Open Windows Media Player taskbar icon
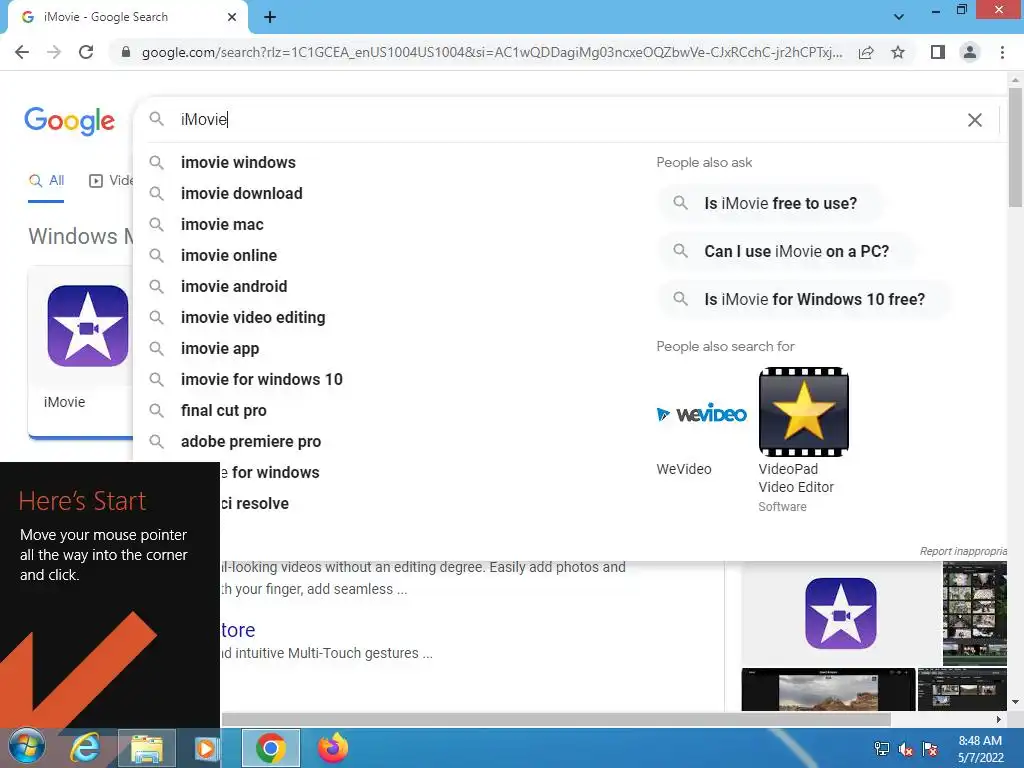Image resolution: width=1024 pixels, height=768 pixels. coord(206,748)
